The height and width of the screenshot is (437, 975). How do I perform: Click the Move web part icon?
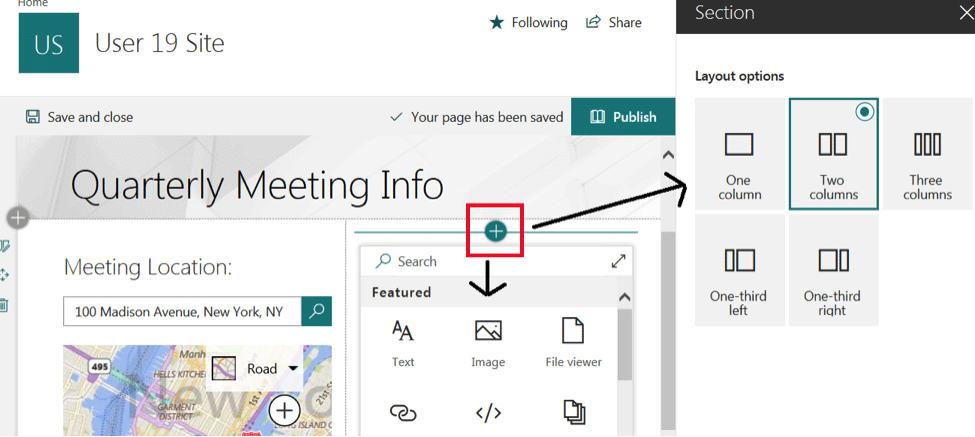tap(4, 275)
